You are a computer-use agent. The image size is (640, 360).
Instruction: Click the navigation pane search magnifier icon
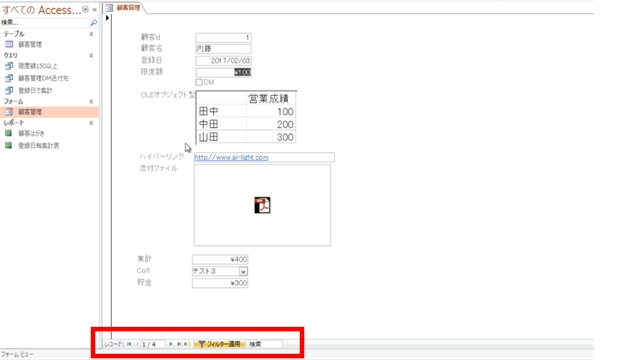[x=93, y=22]
